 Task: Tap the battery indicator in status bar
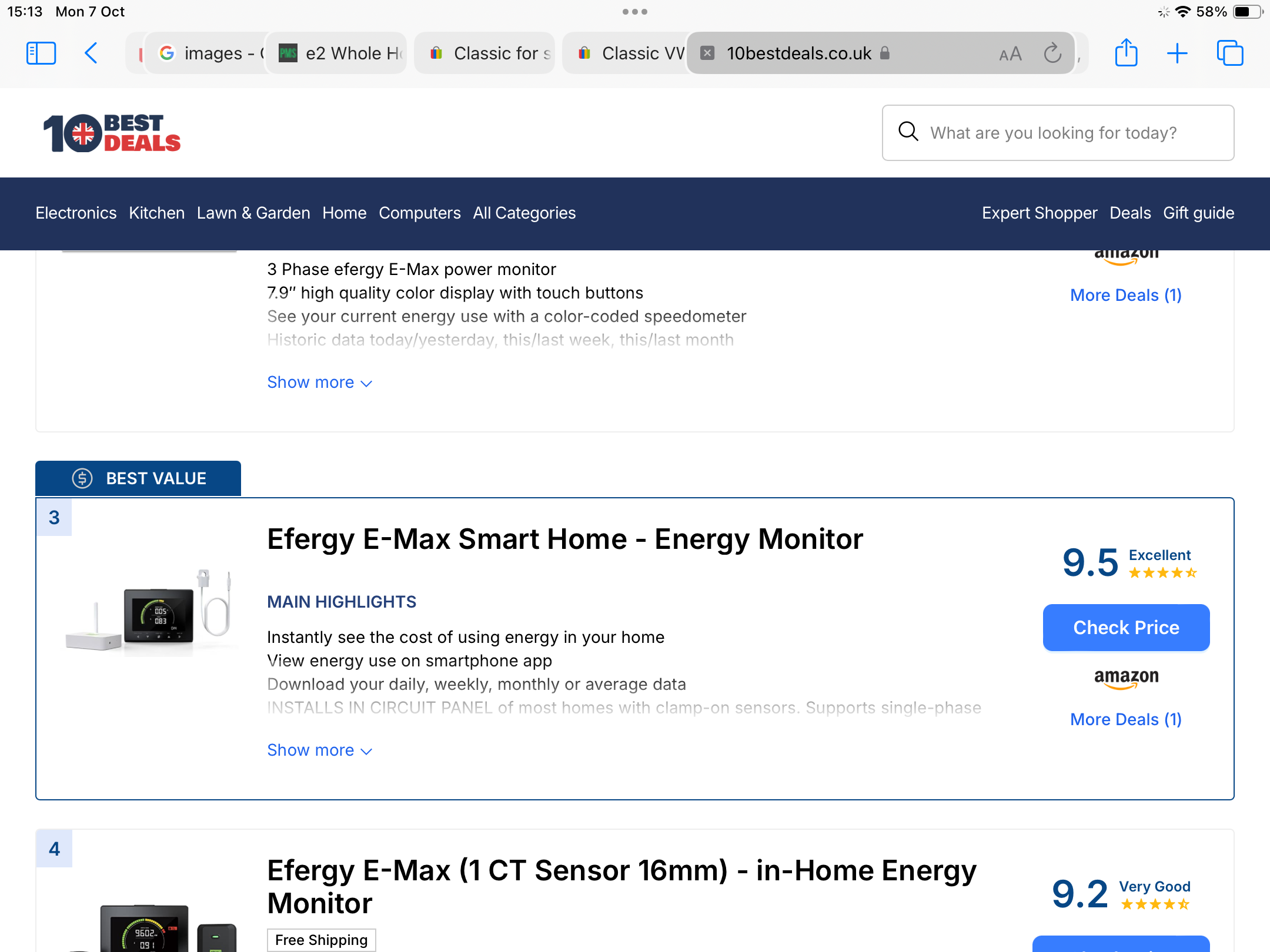click(x=1249, y=12)
